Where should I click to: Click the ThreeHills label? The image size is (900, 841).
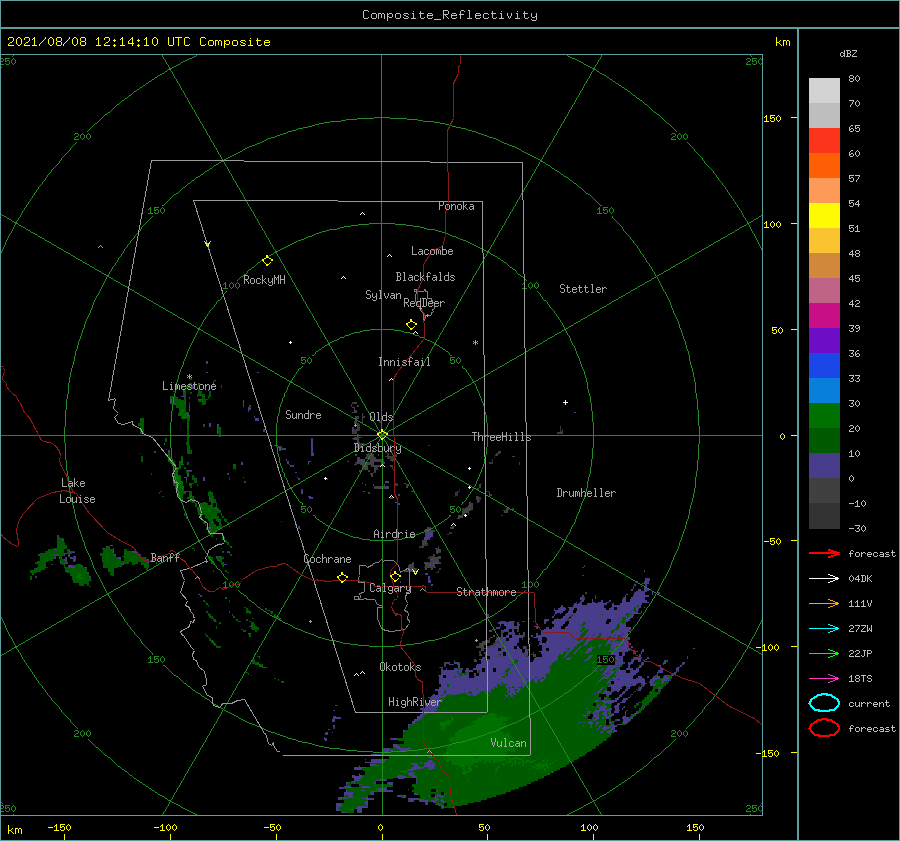[x=501, y=437]
